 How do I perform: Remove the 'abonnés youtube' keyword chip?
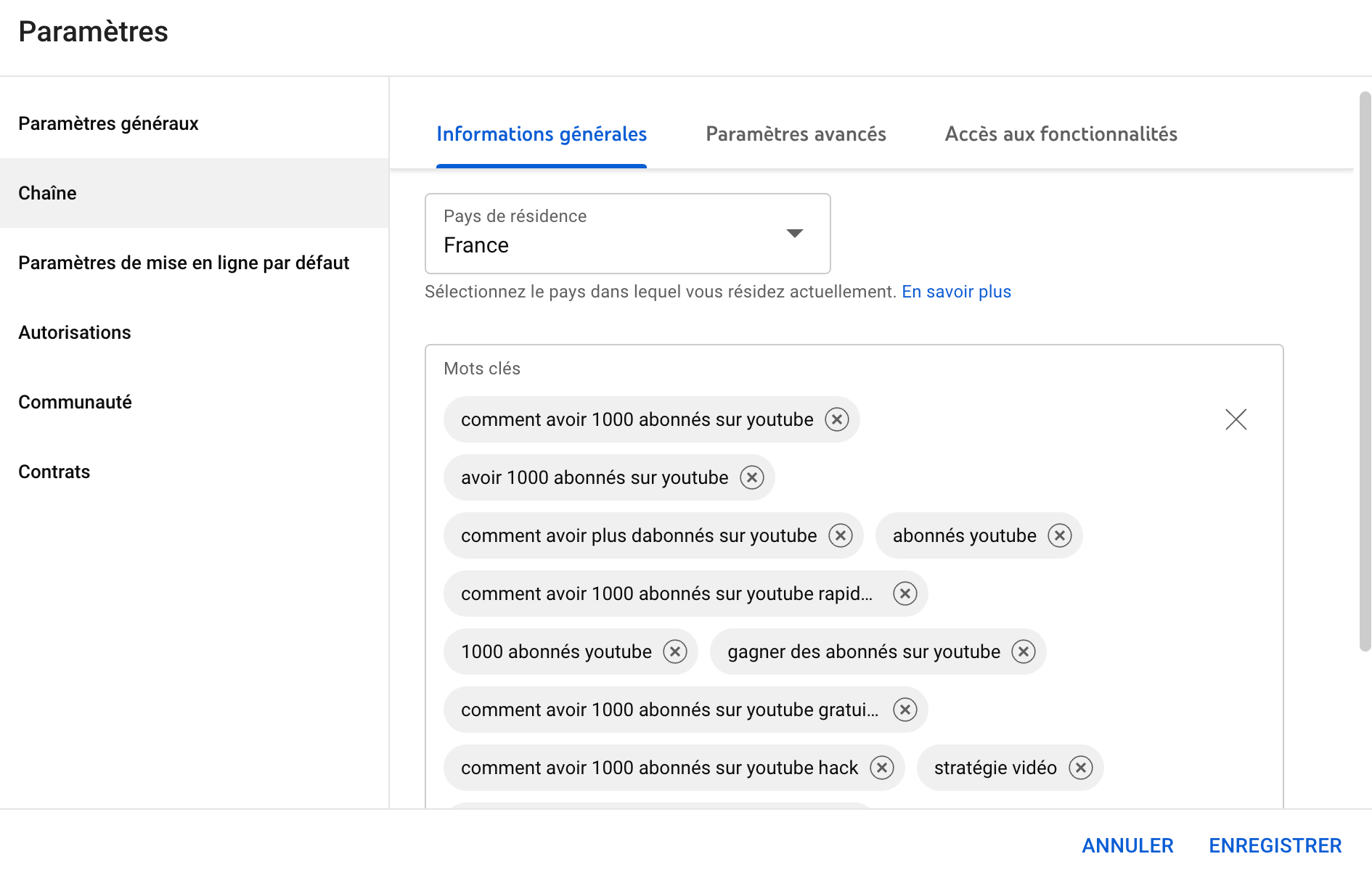tap(1060, 535)
